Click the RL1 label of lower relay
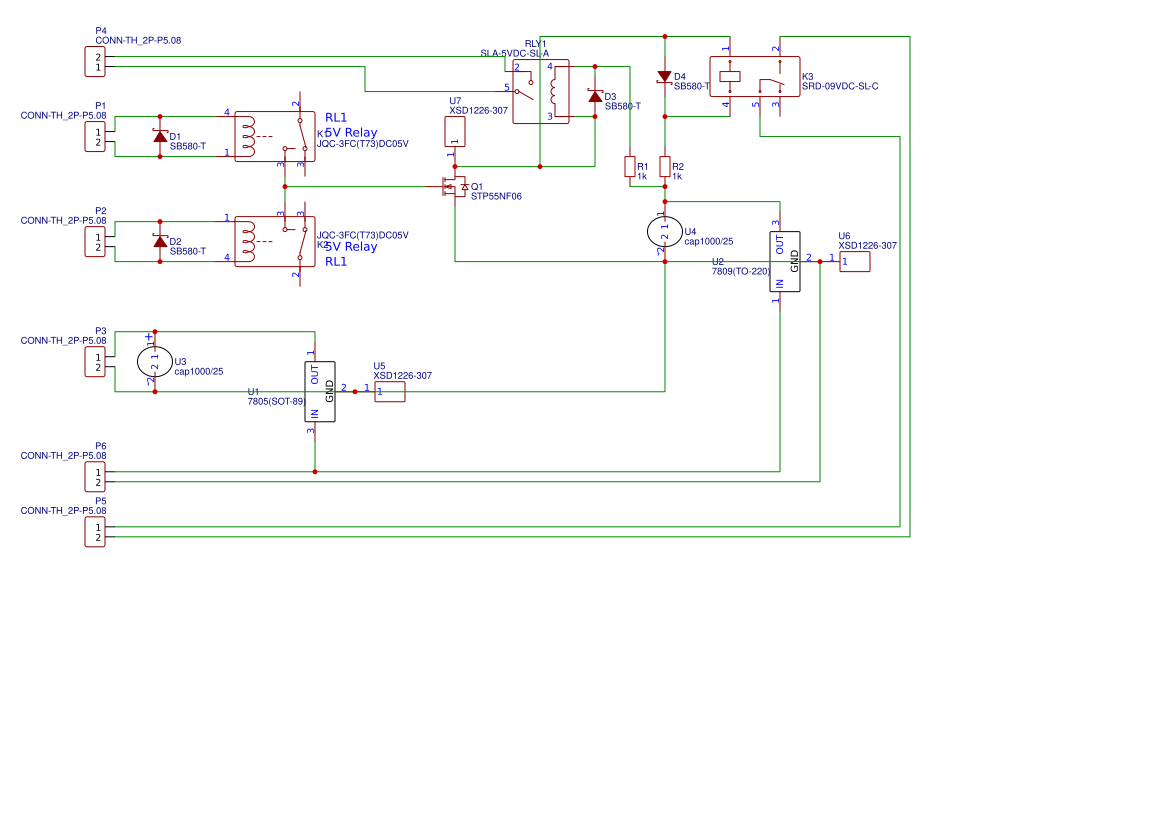The width and height of the screenshot is (1169, 828). click(x=336, y=262)
